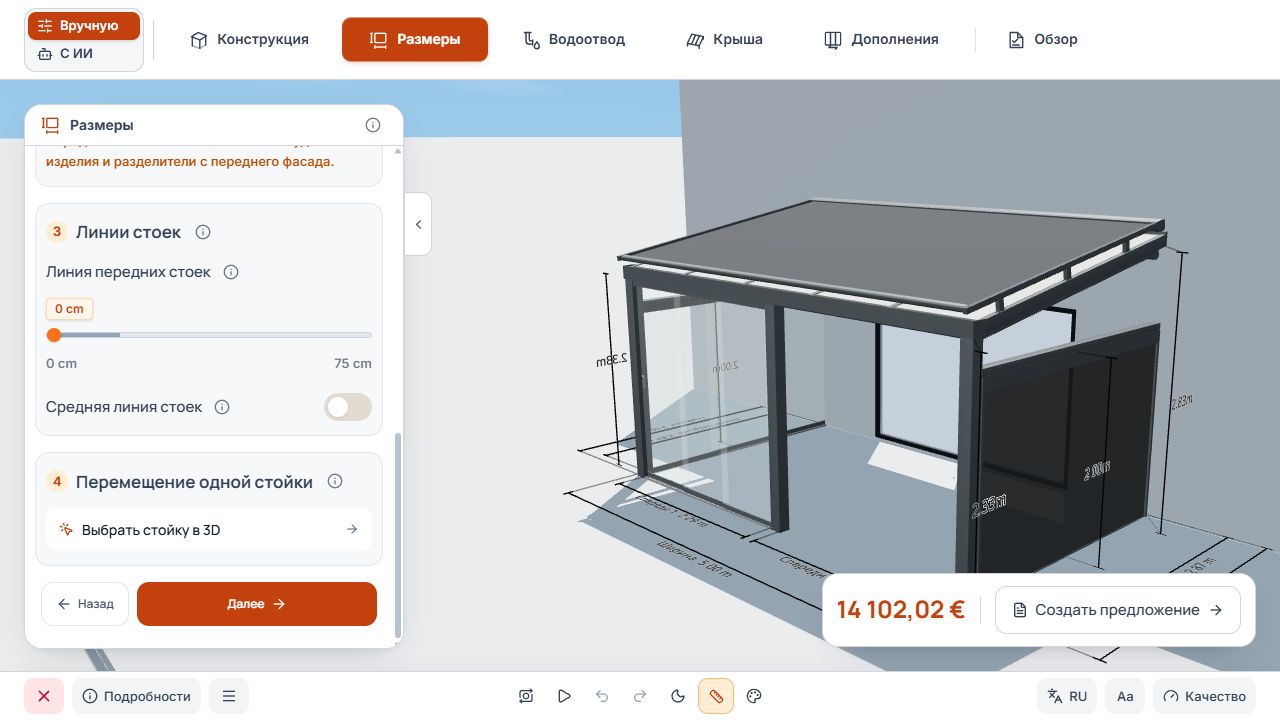Viewport: 1280px width, 720px height.
Task: Open the Конструкция tab
Action: click(249, 40)
